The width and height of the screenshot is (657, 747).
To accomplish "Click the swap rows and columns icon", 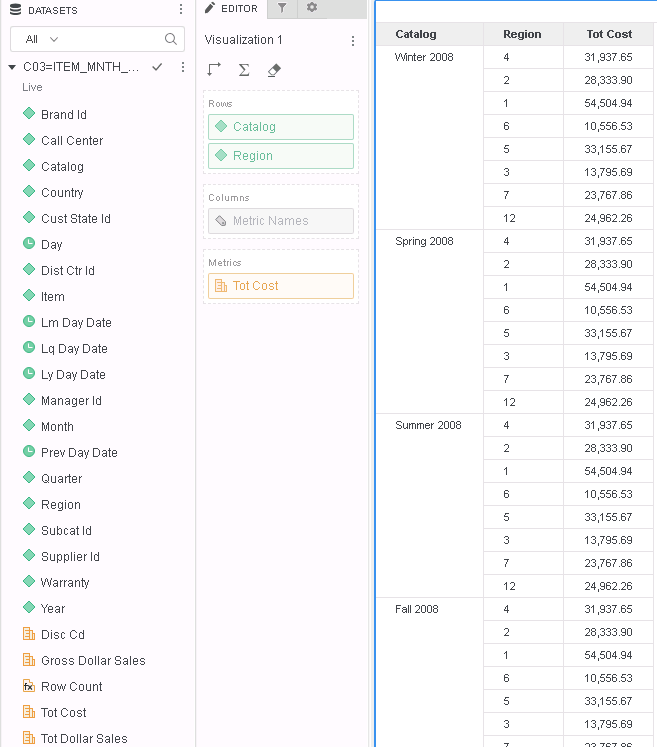I will 214,70.
